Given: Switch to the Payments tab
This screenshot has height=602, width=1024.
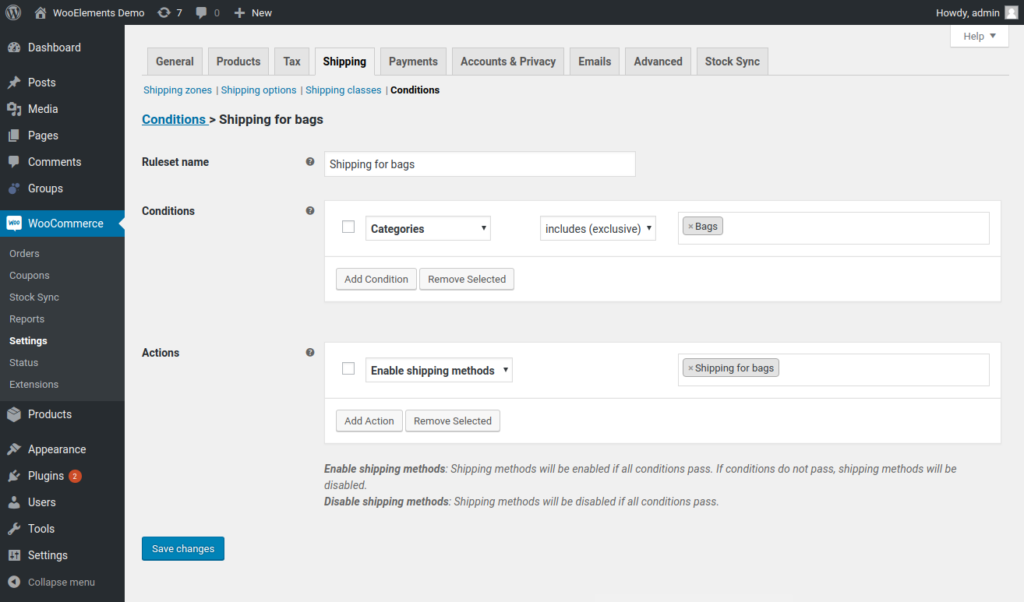Looking at the screenshot, I should (x=412, y=61).
